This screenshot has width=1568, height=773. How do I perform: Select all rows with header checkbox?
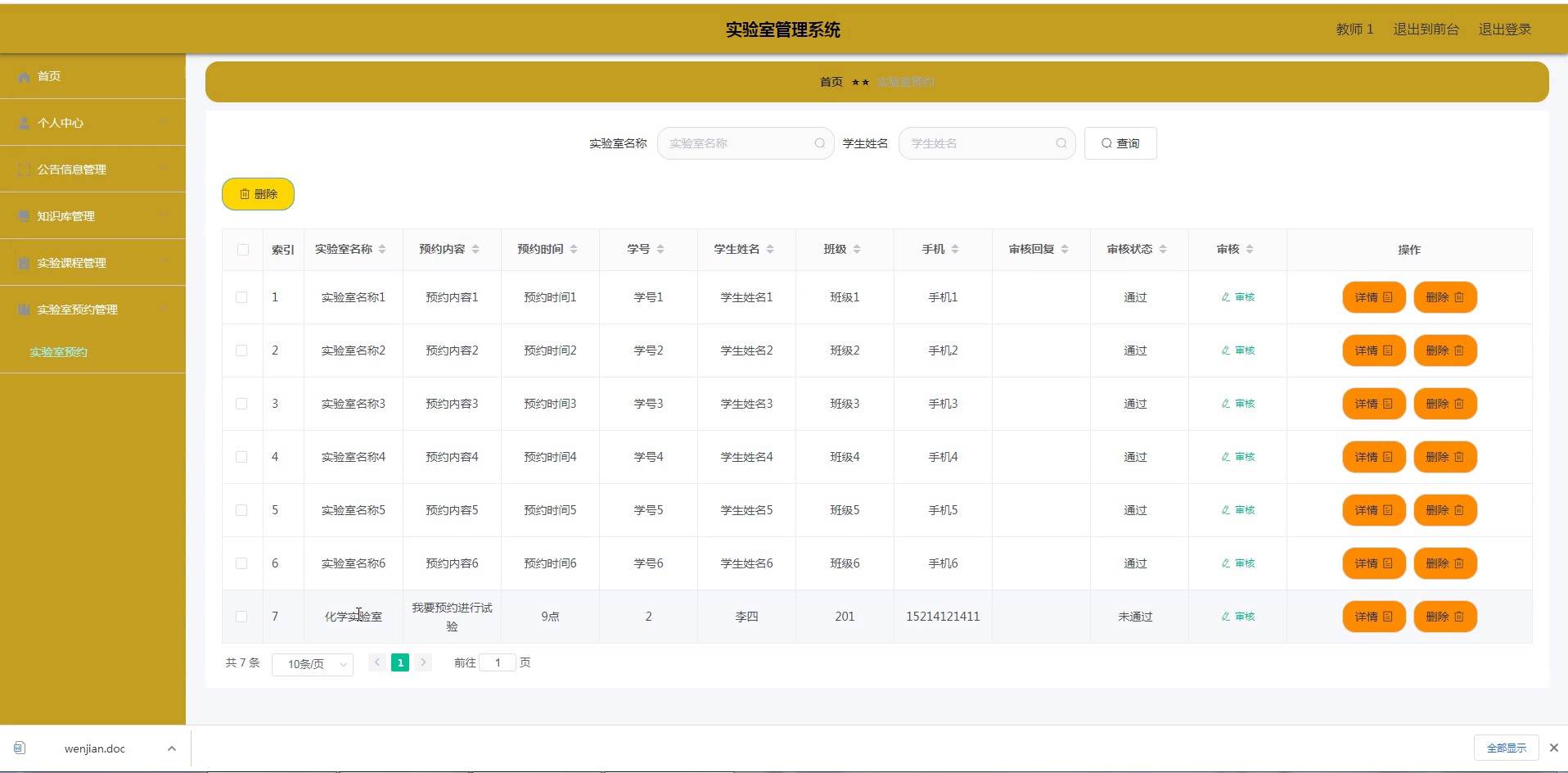tap(243, 250)
